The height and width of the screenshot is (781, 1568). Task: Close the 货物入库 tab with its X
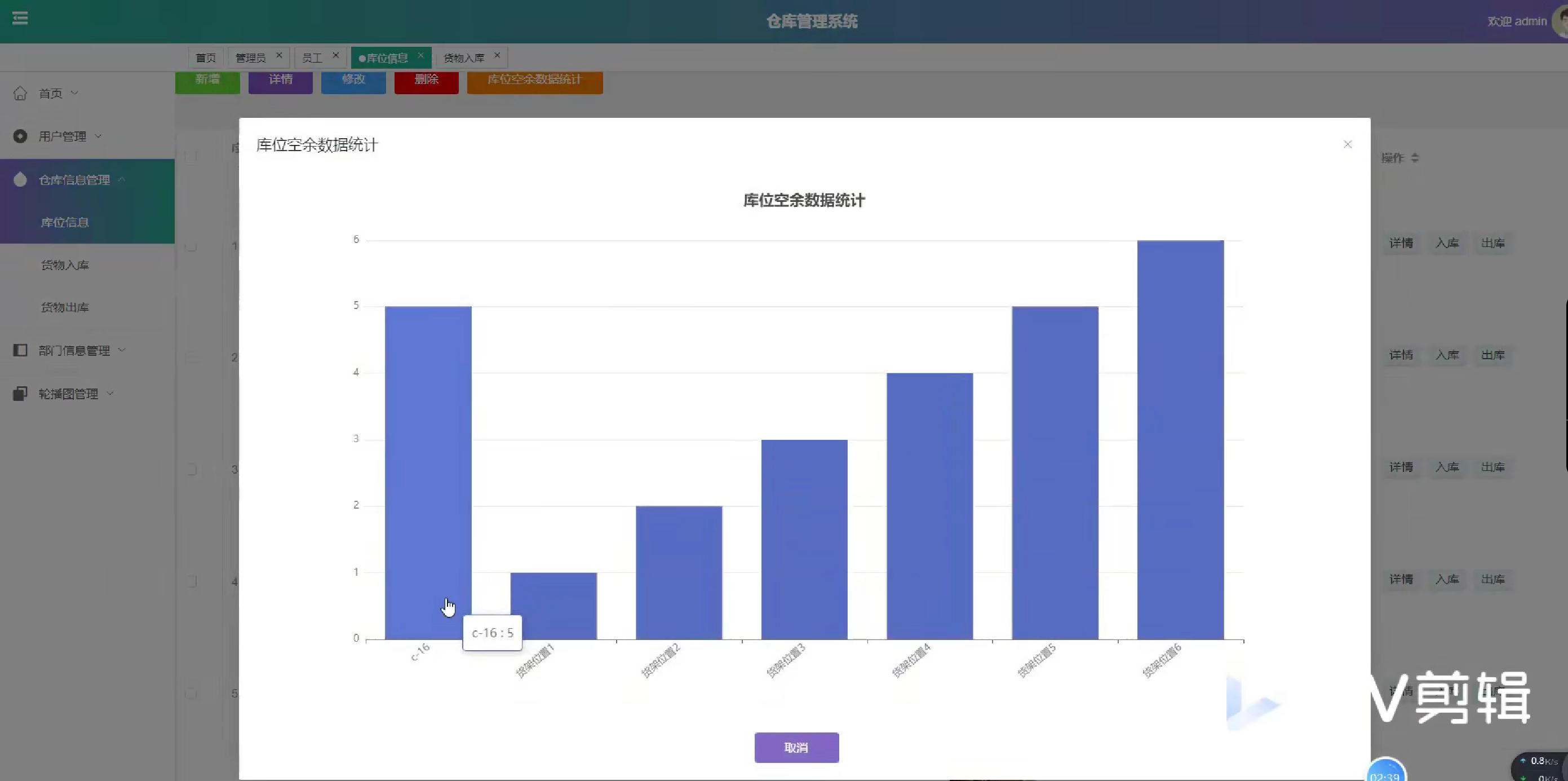[x=497, y=55]
